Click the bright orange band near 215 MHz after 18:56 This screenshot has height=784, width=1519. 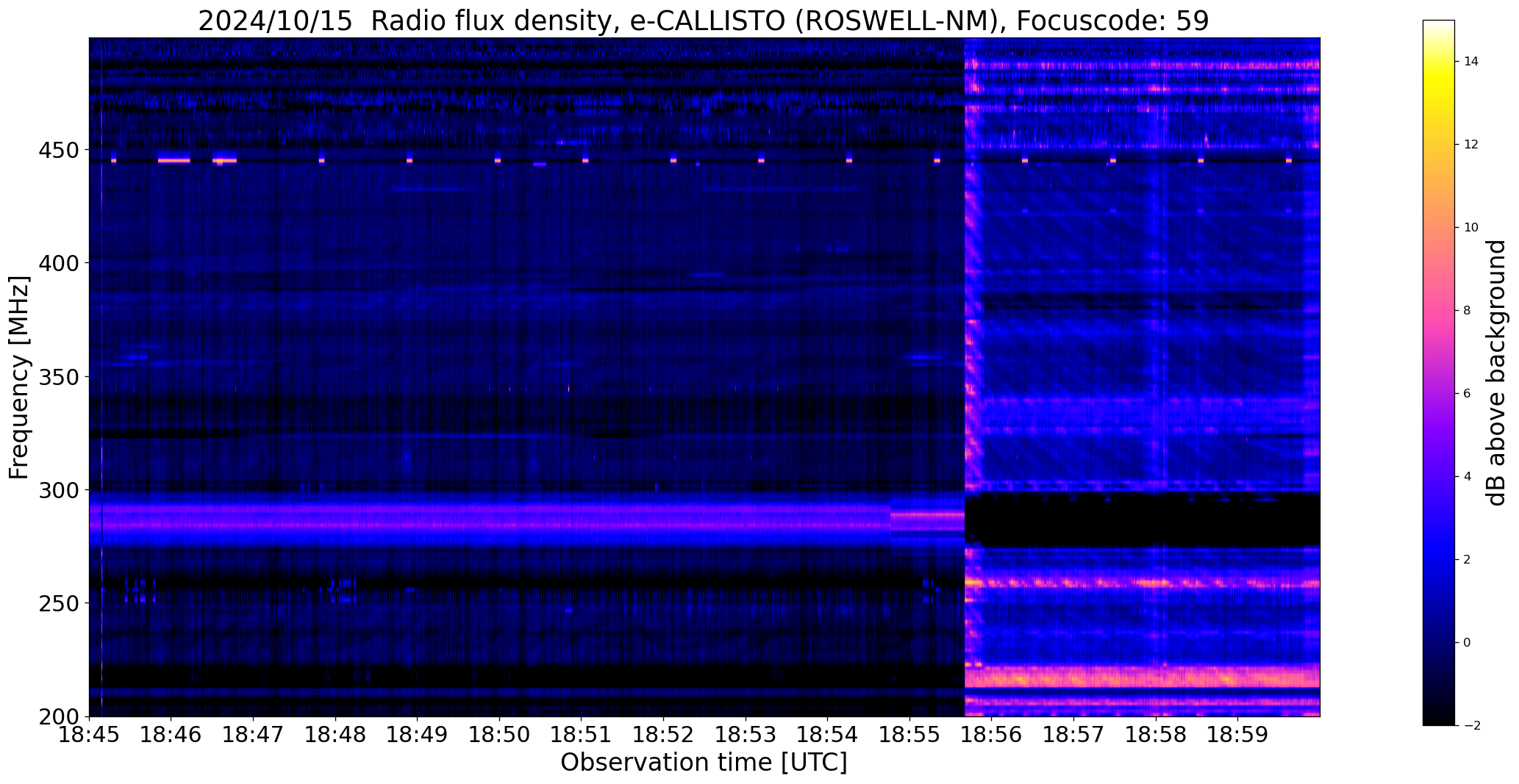1143,677
